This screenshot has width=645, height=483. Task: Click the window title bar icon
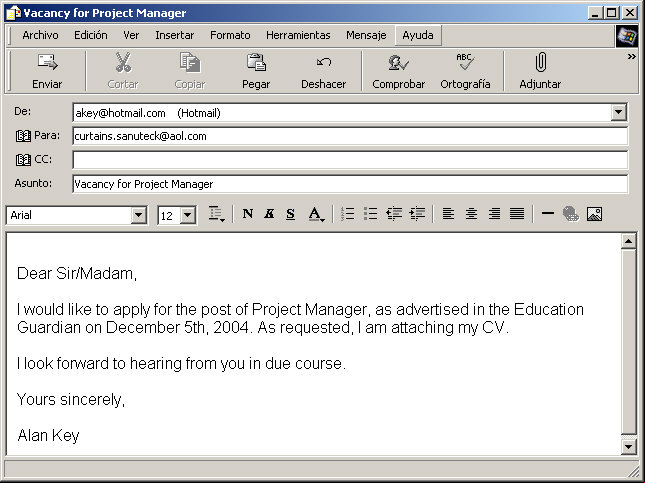13,13
